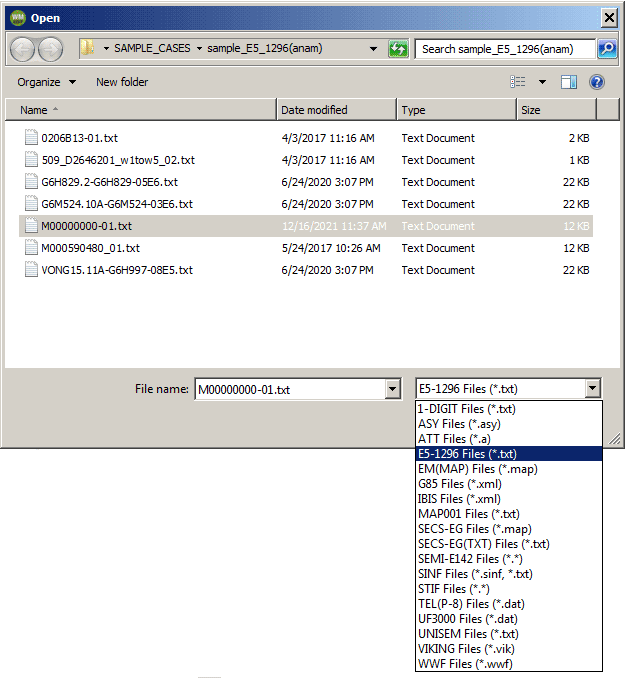Select MAP001 Files (*.txt) filter
The height and width of the screenshot is (678, 627).
click(509, 514)
